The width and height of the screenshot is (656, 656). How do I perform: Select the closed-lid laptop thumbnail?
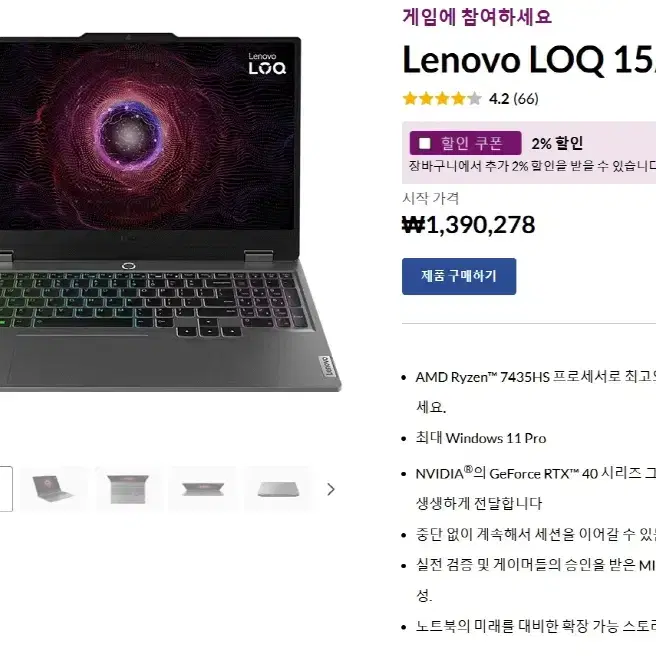[278, 489]
